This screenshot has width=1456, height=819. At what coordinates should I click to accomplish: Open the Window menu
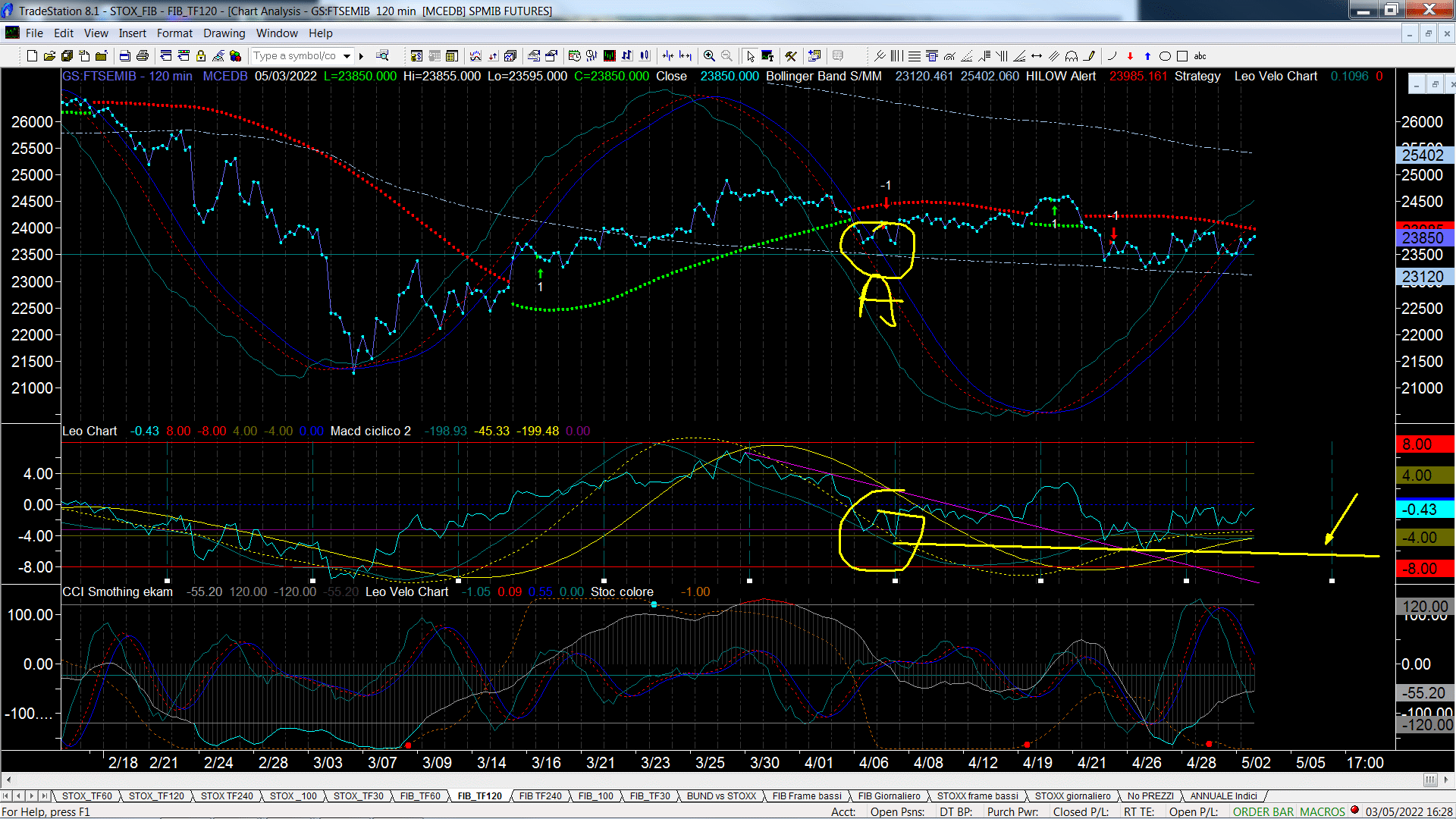tap(277, 33)
